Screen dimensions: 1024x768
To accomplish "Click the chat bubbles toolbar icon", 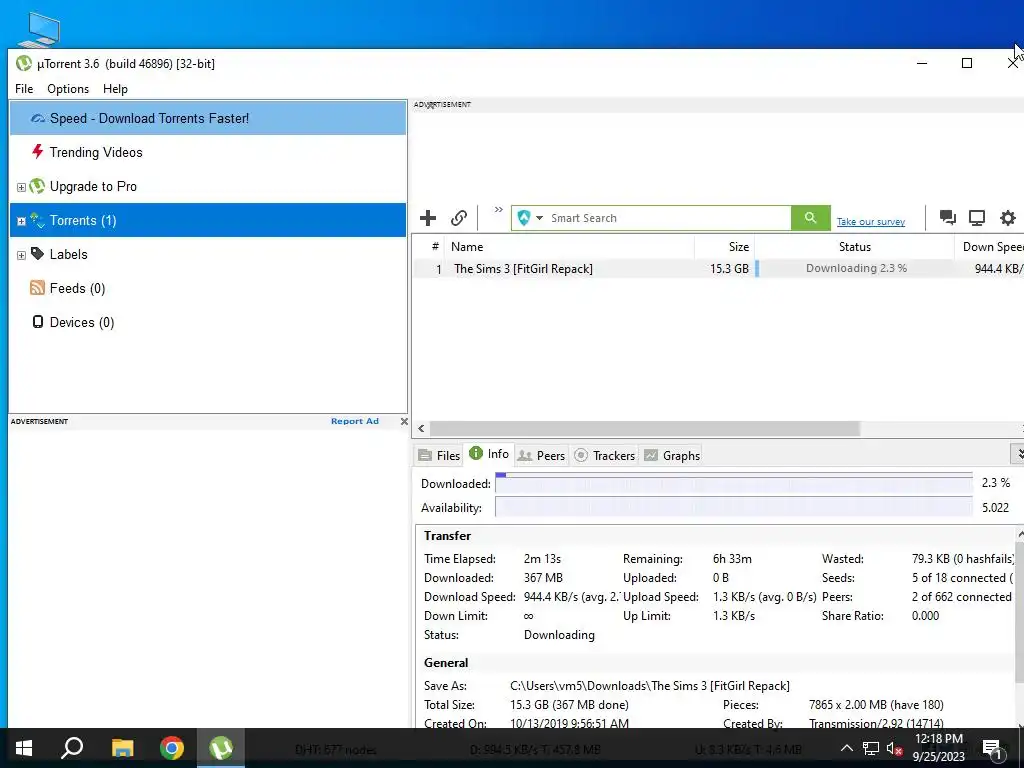I will (948, 217).
